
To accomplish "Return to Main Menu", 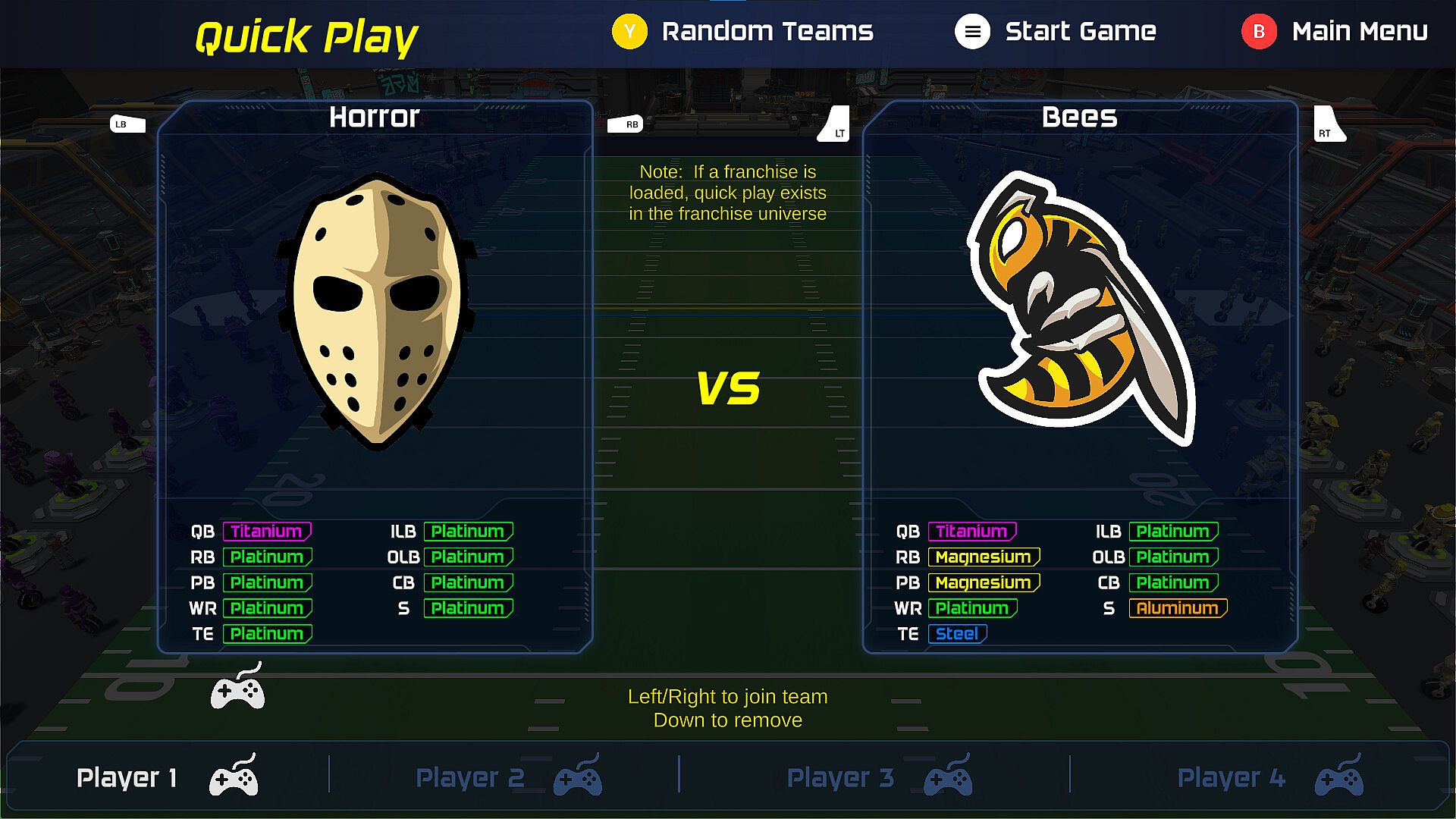I will [x=1360, y=32].
